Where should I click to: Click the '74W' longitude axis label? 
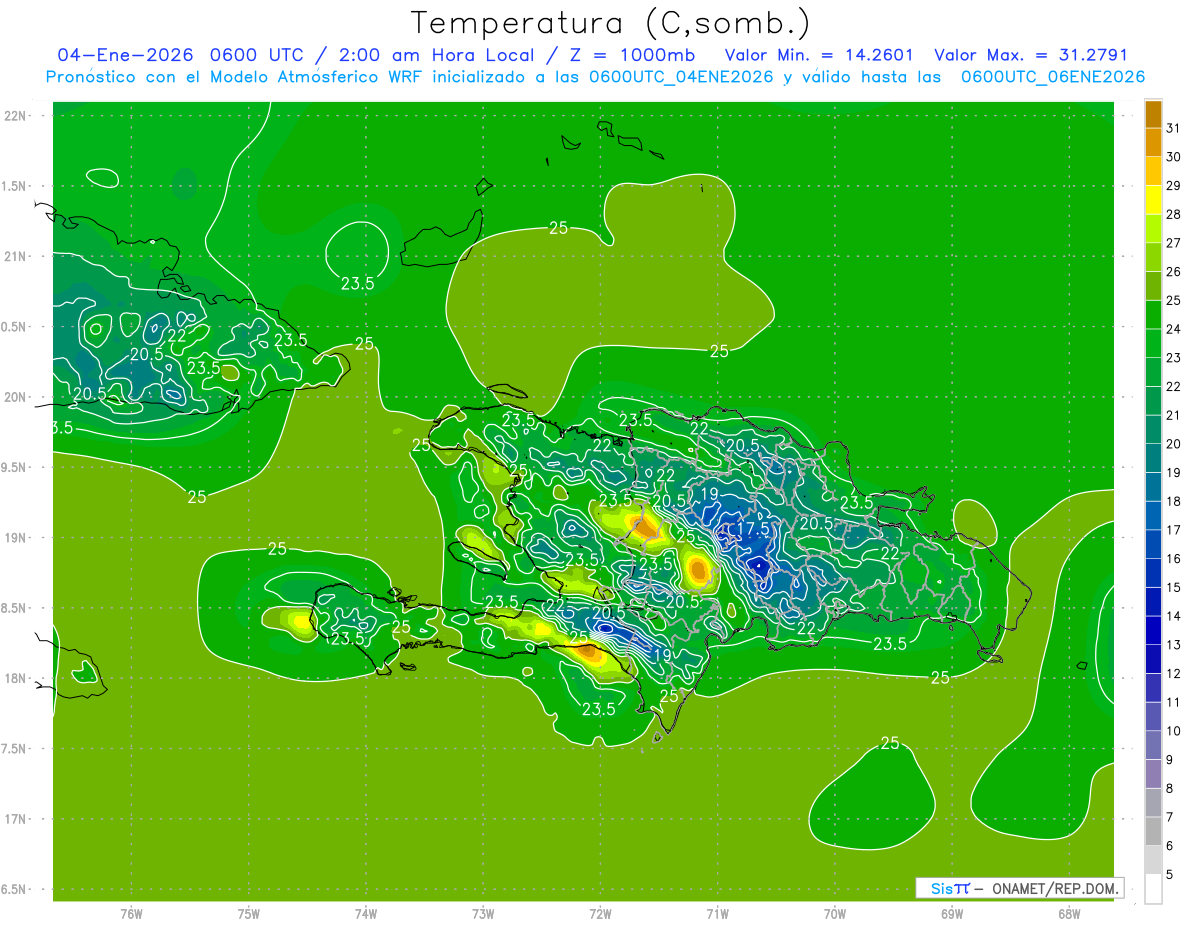(x=366, y=913)
